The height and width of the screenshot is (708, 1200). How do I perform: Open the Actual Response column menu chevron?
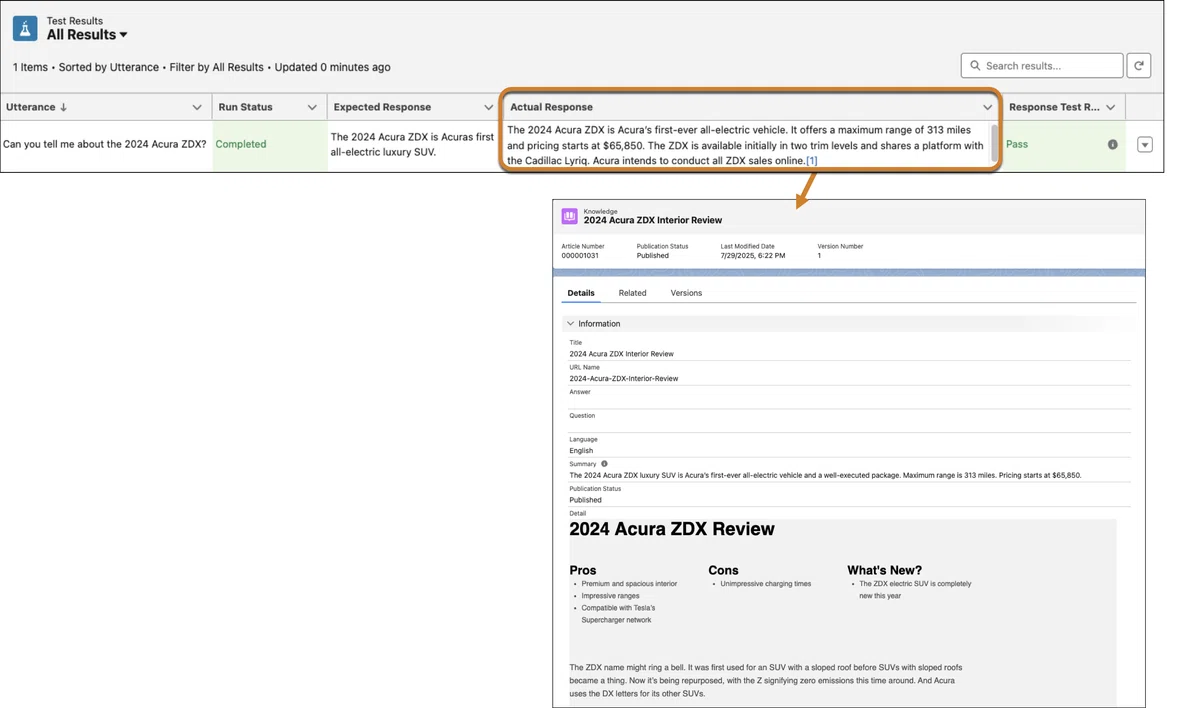coord(988,107)
